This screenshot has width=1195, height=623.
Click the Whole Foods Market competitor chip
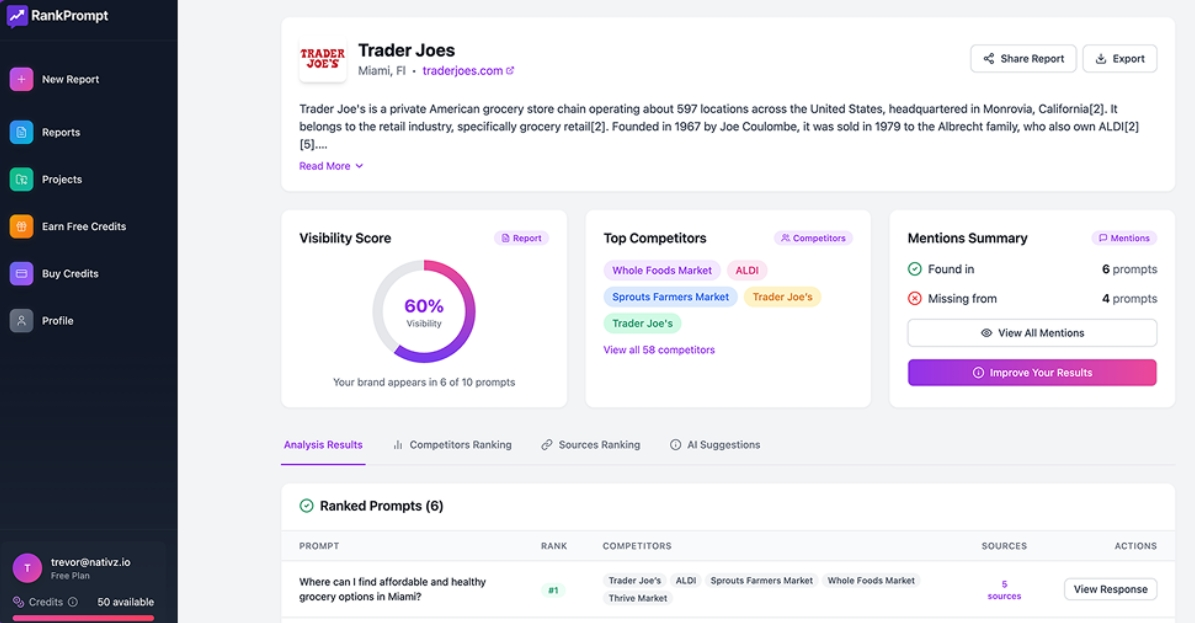661,270
